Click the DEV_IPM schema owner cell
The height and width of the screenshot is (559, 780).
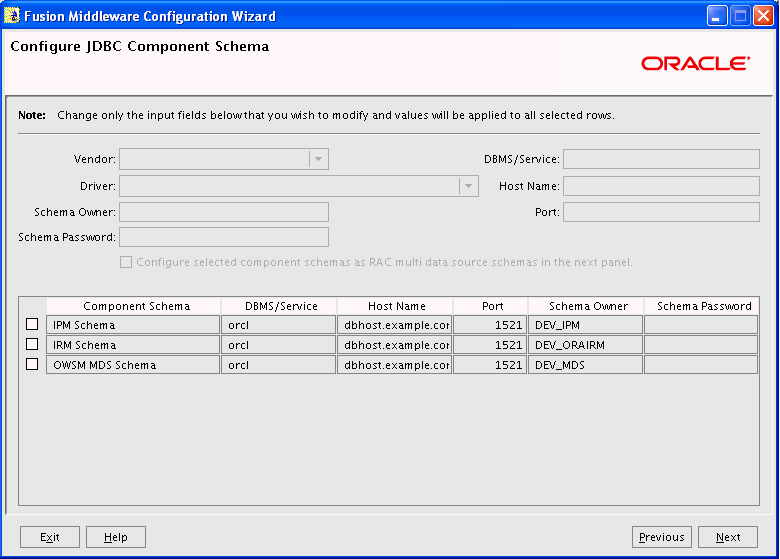click(x=585, y=325)
